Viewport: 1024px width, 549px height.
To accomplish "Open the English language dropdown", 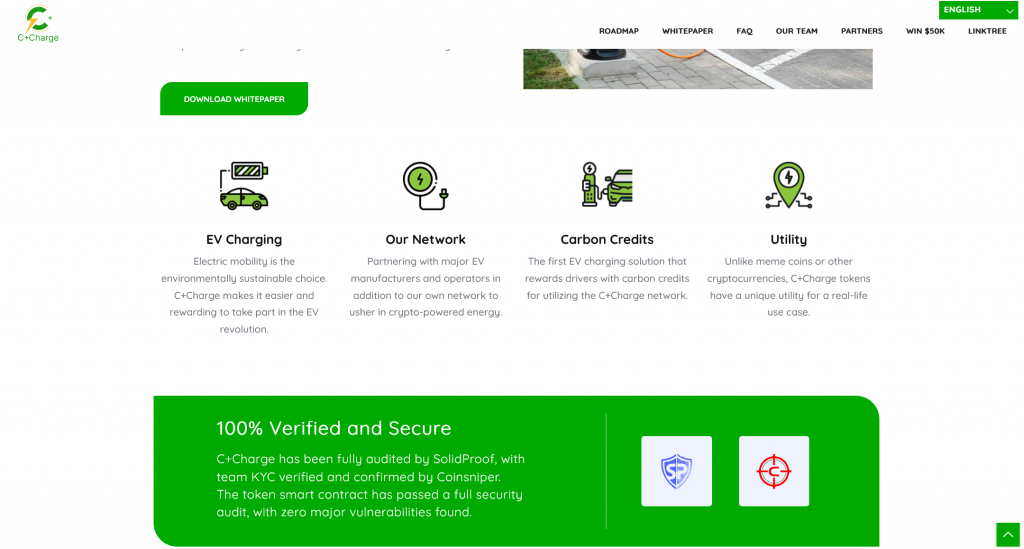I will click(978, 10).
